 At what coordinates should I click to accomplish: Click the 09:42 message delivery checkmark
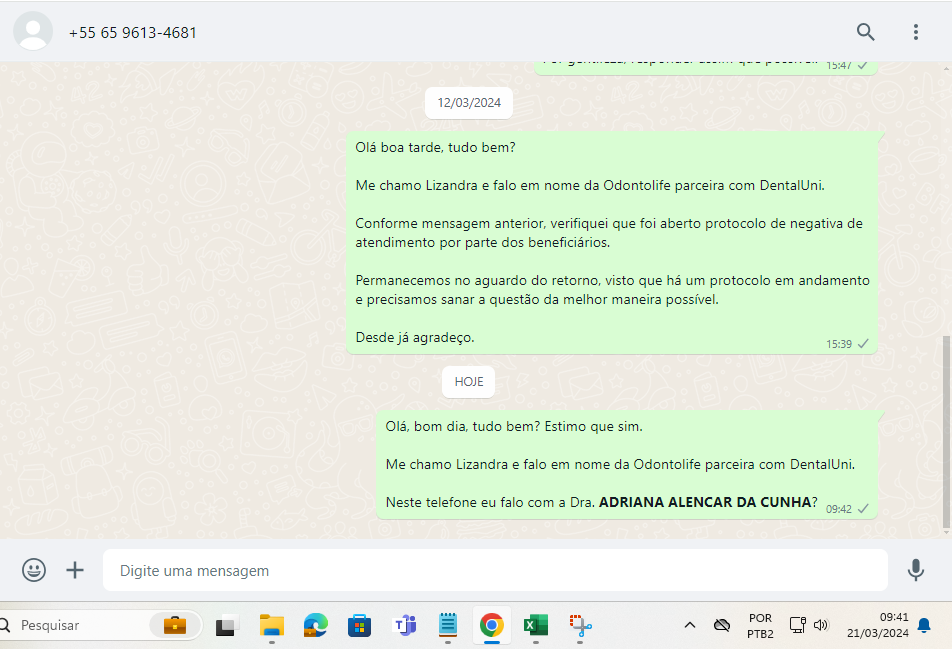pos(863,509)
